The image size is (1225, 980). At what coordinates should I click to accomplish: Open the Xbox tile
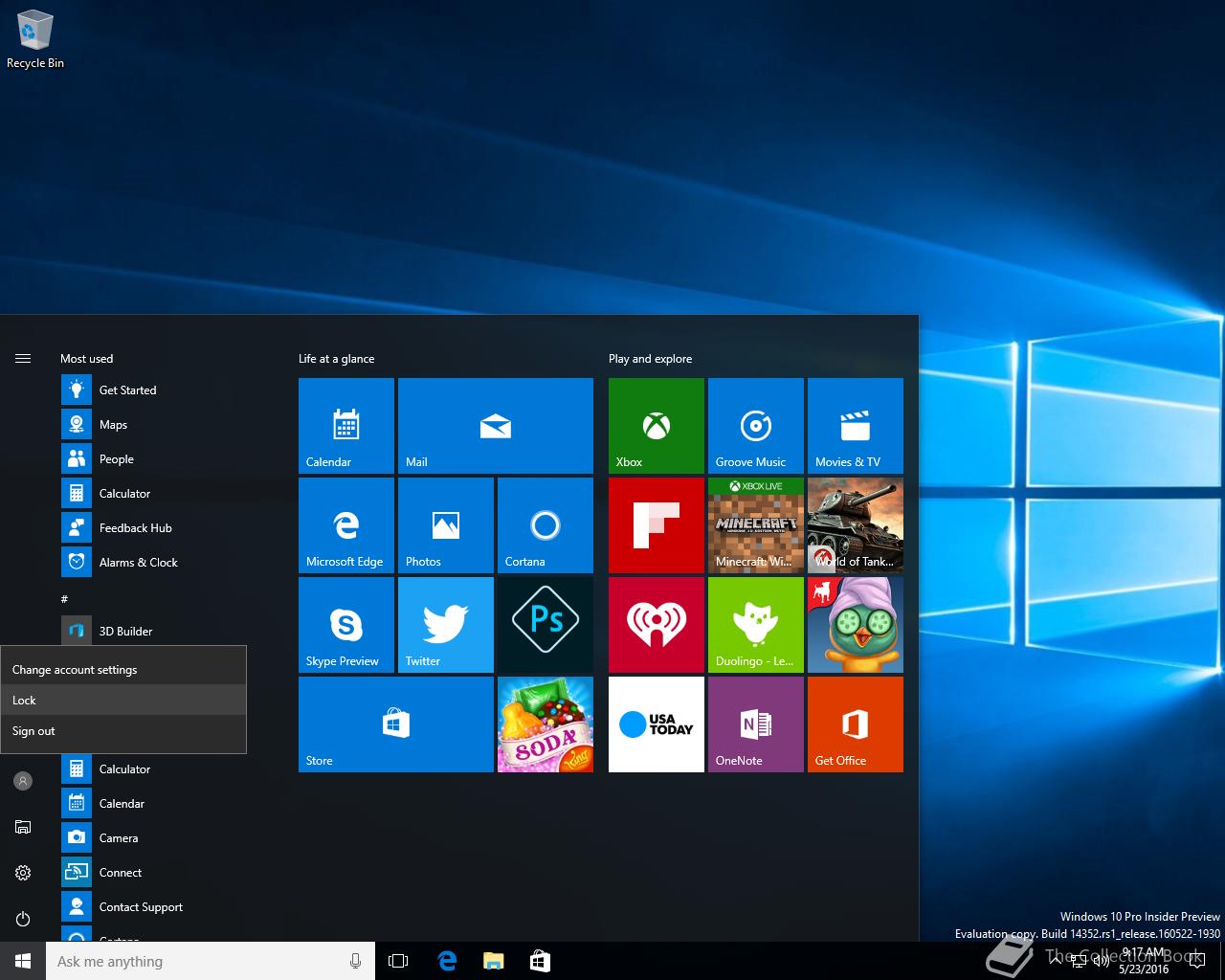[657, 426]
